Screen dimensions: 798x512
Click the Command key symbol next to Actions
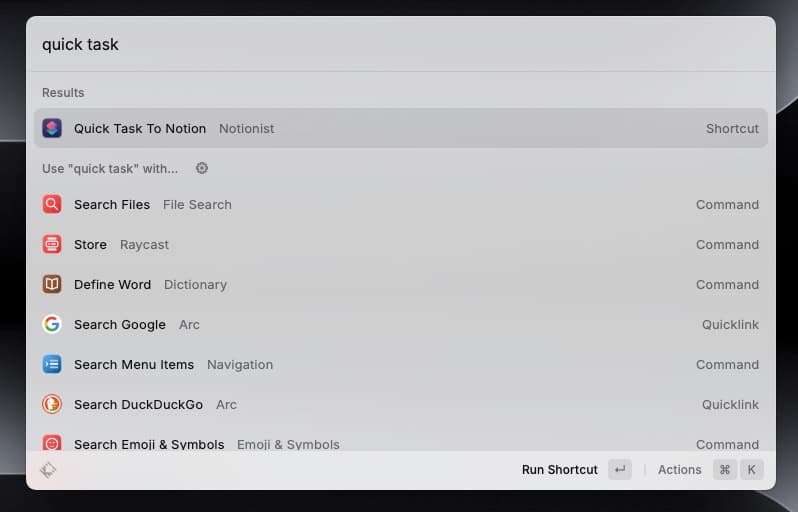point(725,470)
